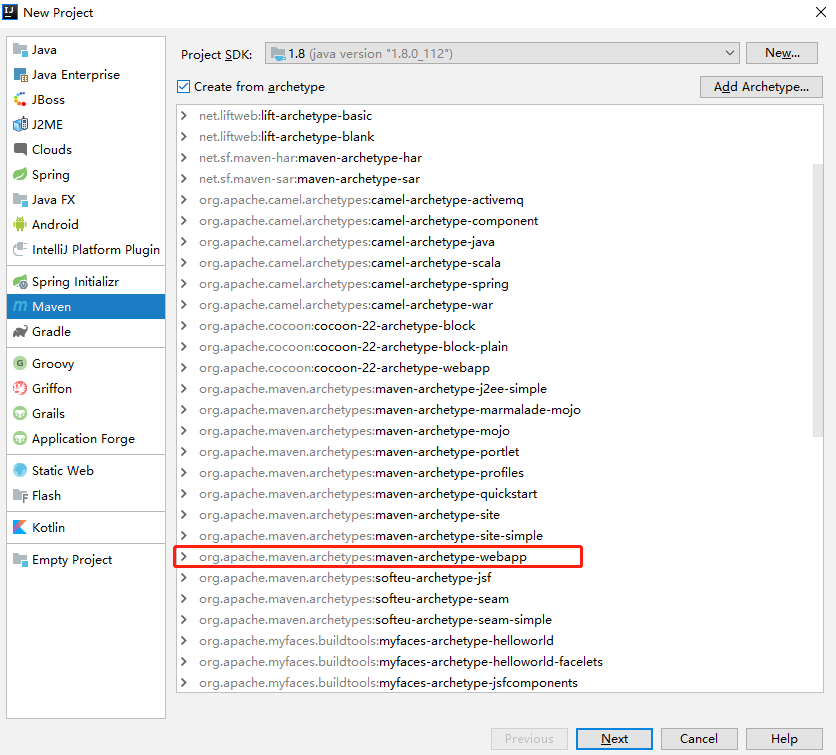Click the Clouds icon
This screenshot has width=836, height=755.
click(20, 149)
